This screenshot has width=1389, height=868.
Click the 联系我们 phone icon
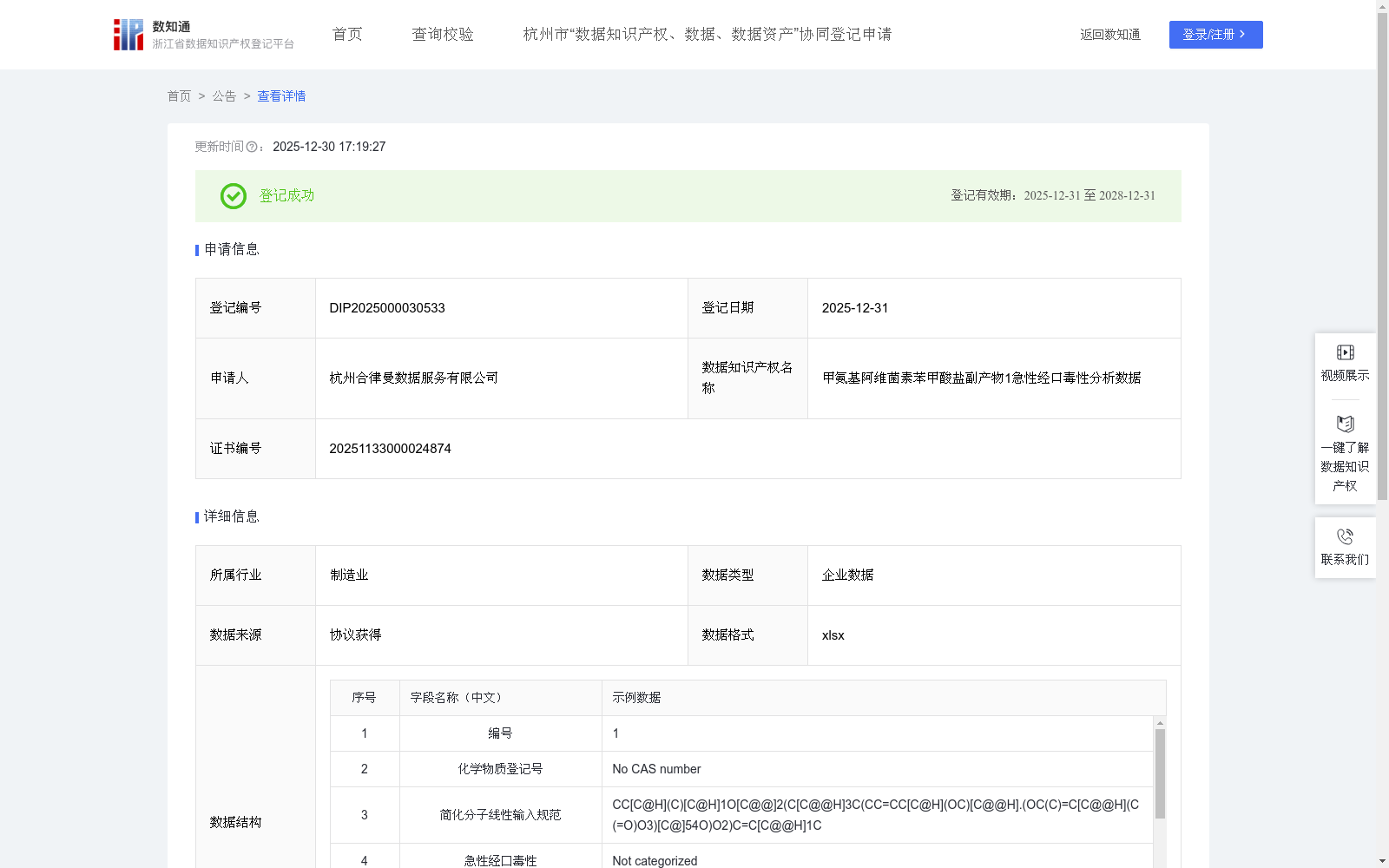tap(1346, 536)
